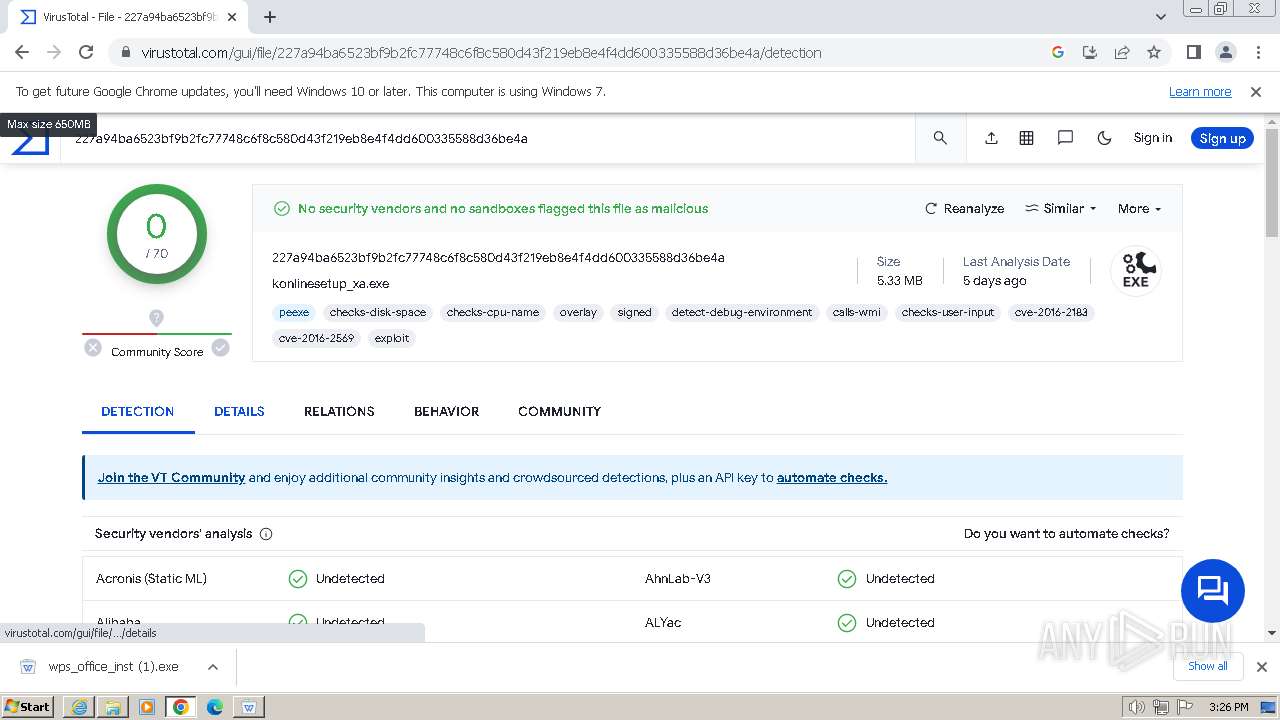Click the ALYac Undetected check icon

847,622
